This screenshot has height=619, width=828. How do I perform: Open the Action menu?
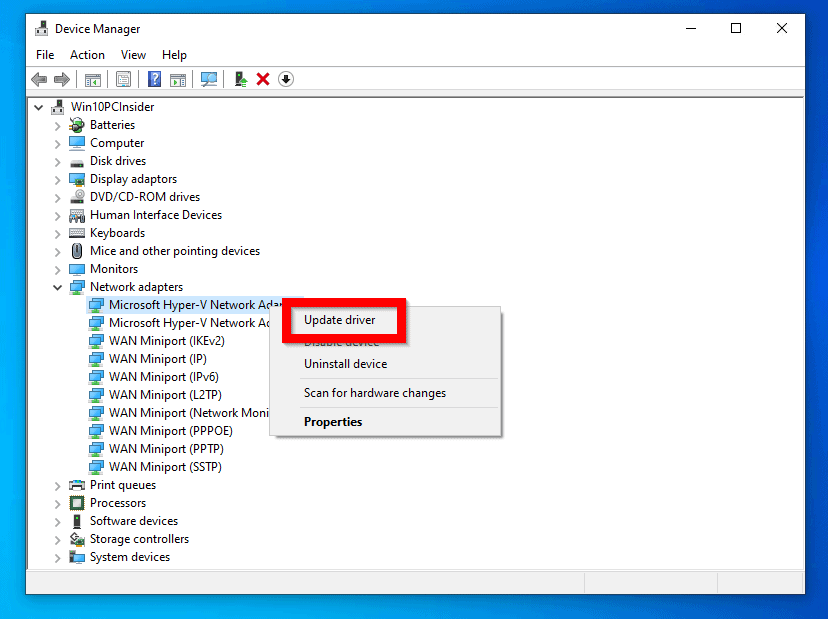(87, 55)
